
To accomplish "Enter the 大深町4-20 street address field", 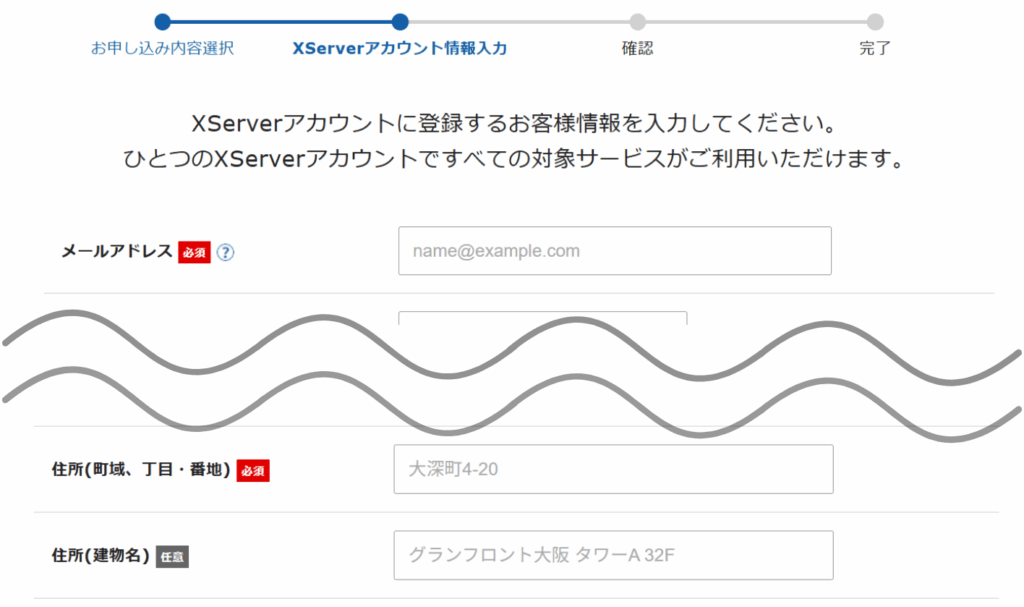I will tap(613, 469).
